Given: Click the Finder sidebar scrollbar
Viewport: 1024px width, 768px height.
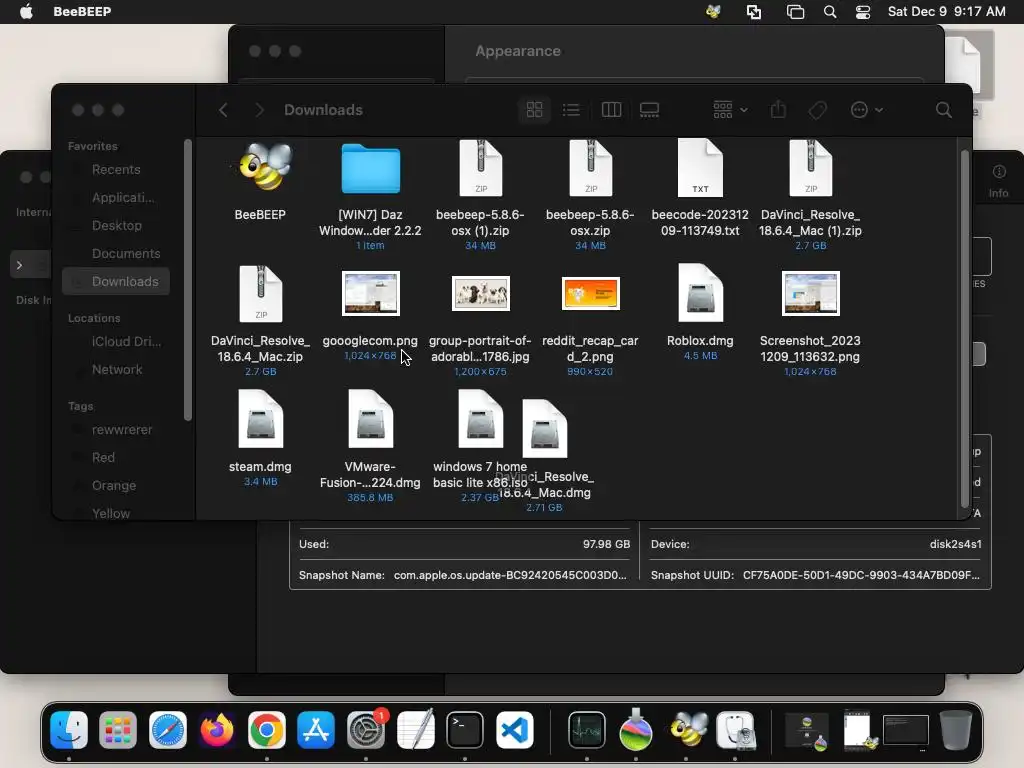Looking at the screenshot, I should (x=188, y=280).
